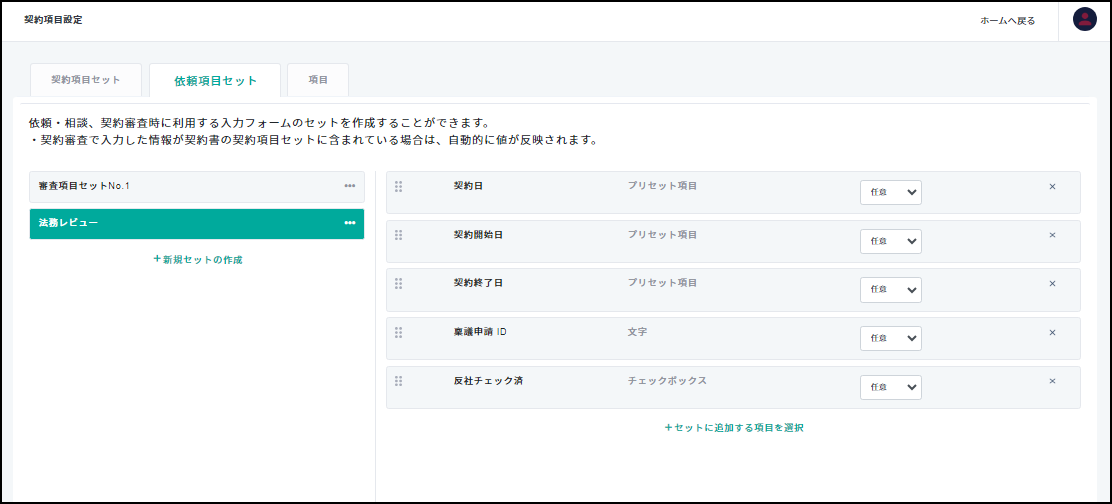Grab the drag handle of 稟議申請 ID row
The height and width of the screenshot is (504, 1112).
pyautogui.click(x=399, y=332)
